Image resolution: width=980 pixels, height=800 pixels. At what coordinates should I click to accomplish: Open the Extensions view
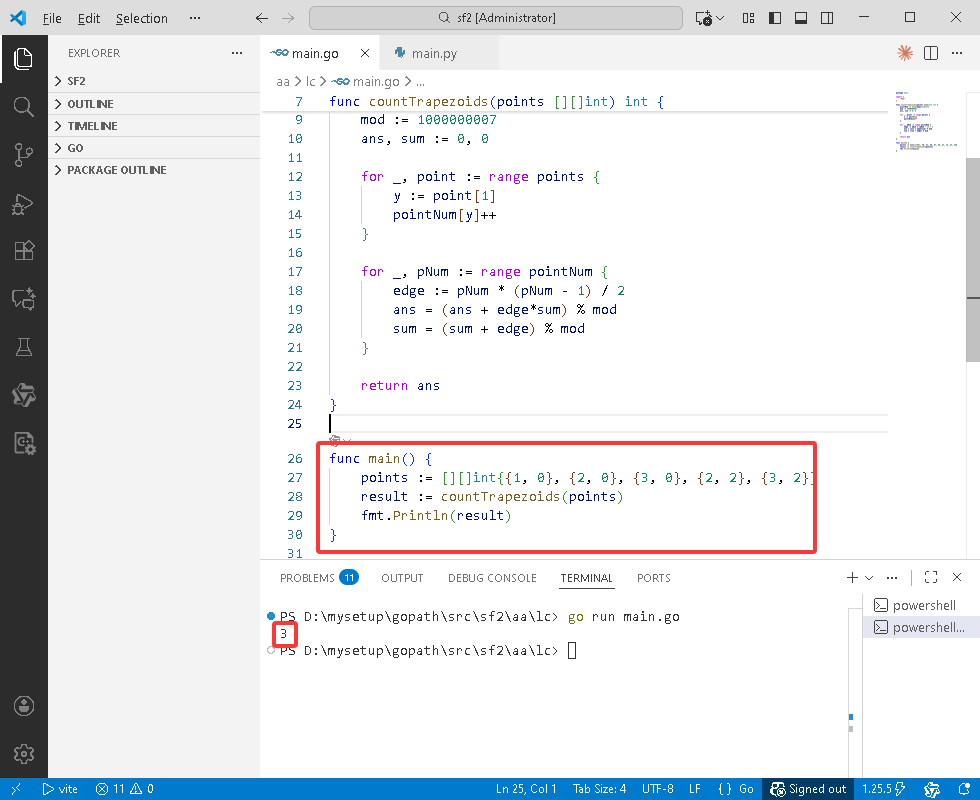click(24, 251)
